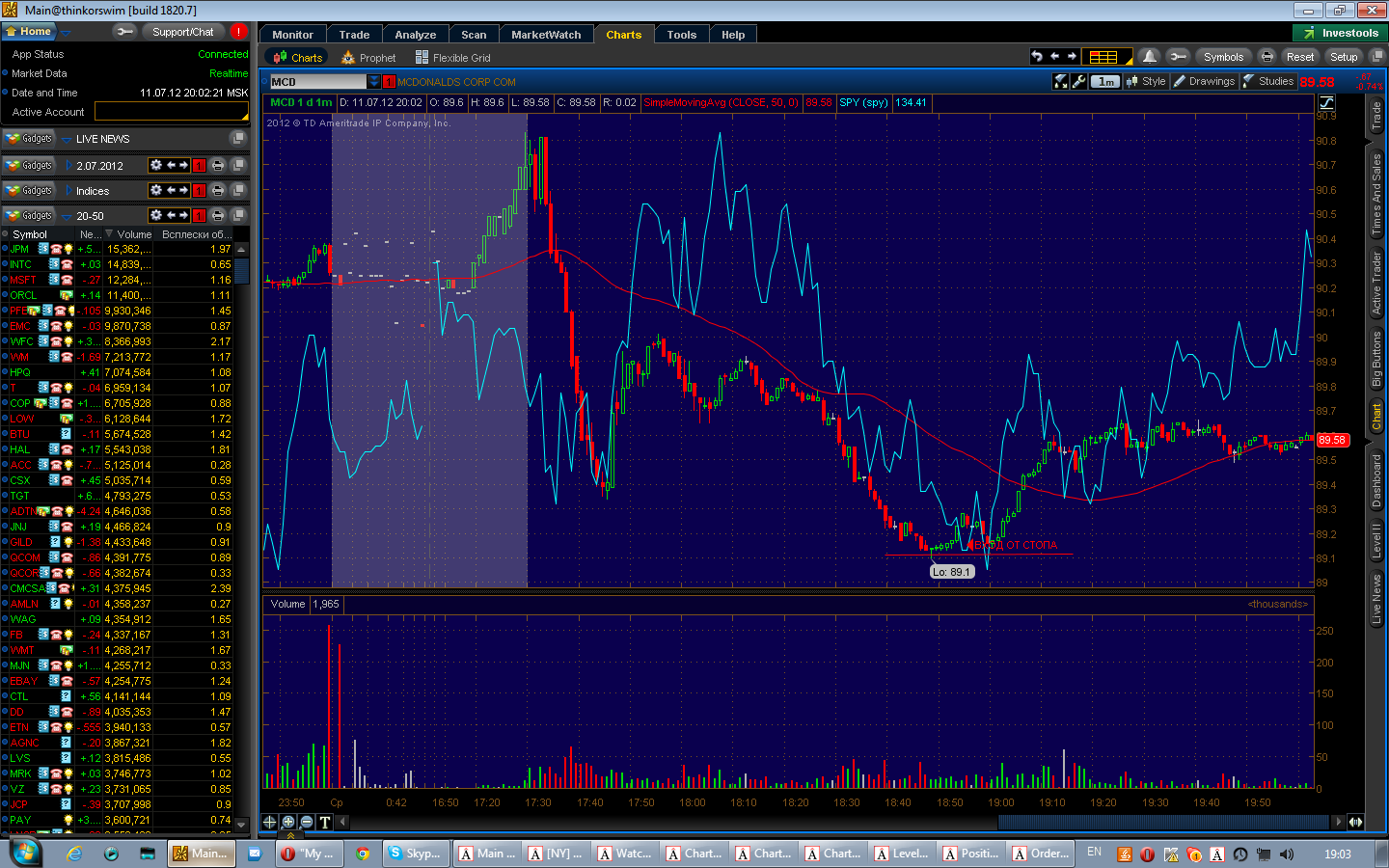1389x868 pixels.
Task: Open the Active Account selector field
Action: pyautogui.click(x=172, y=112)
